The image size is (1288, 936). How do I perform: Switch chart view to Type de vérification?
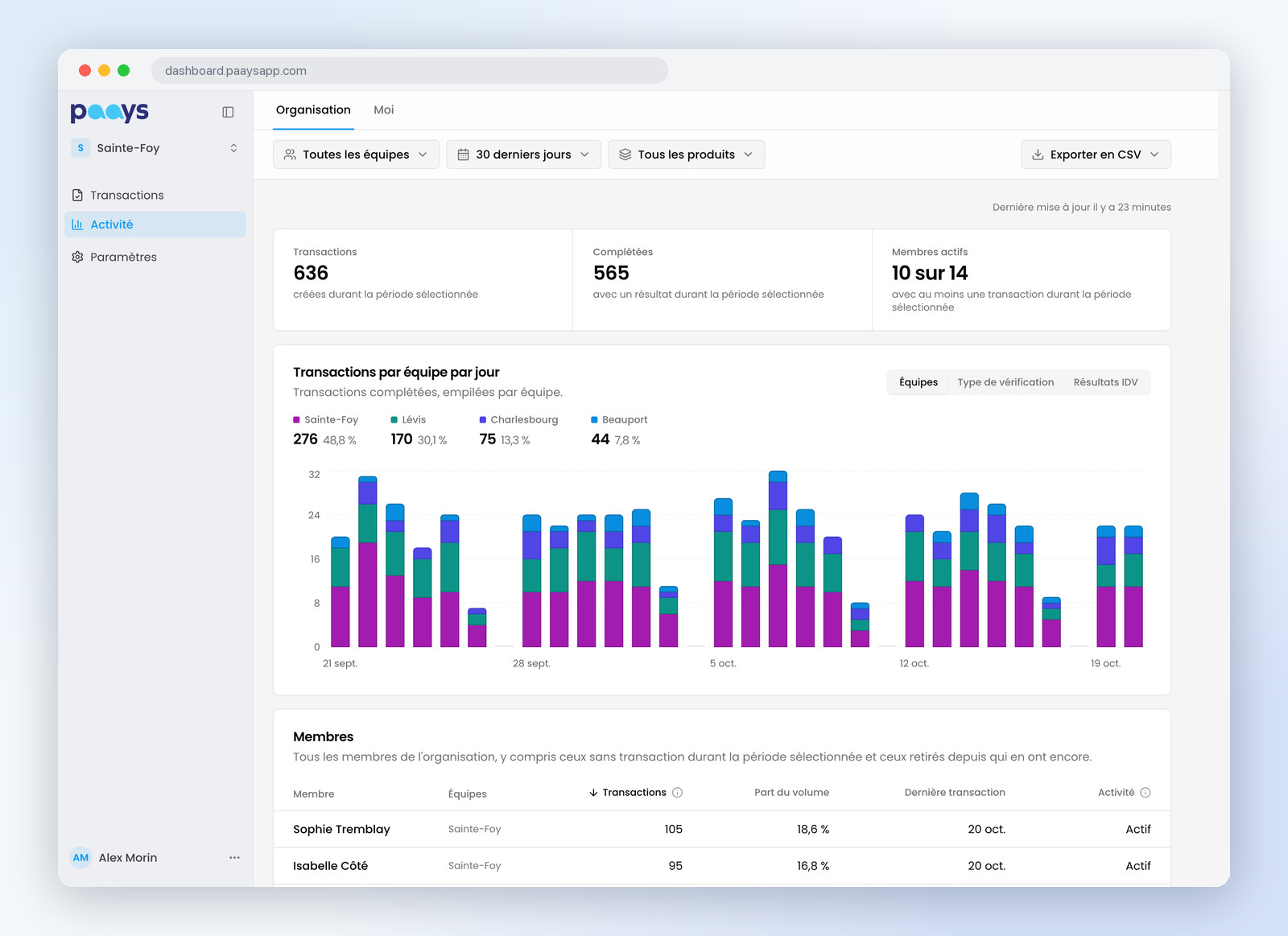coord(1005,382)
